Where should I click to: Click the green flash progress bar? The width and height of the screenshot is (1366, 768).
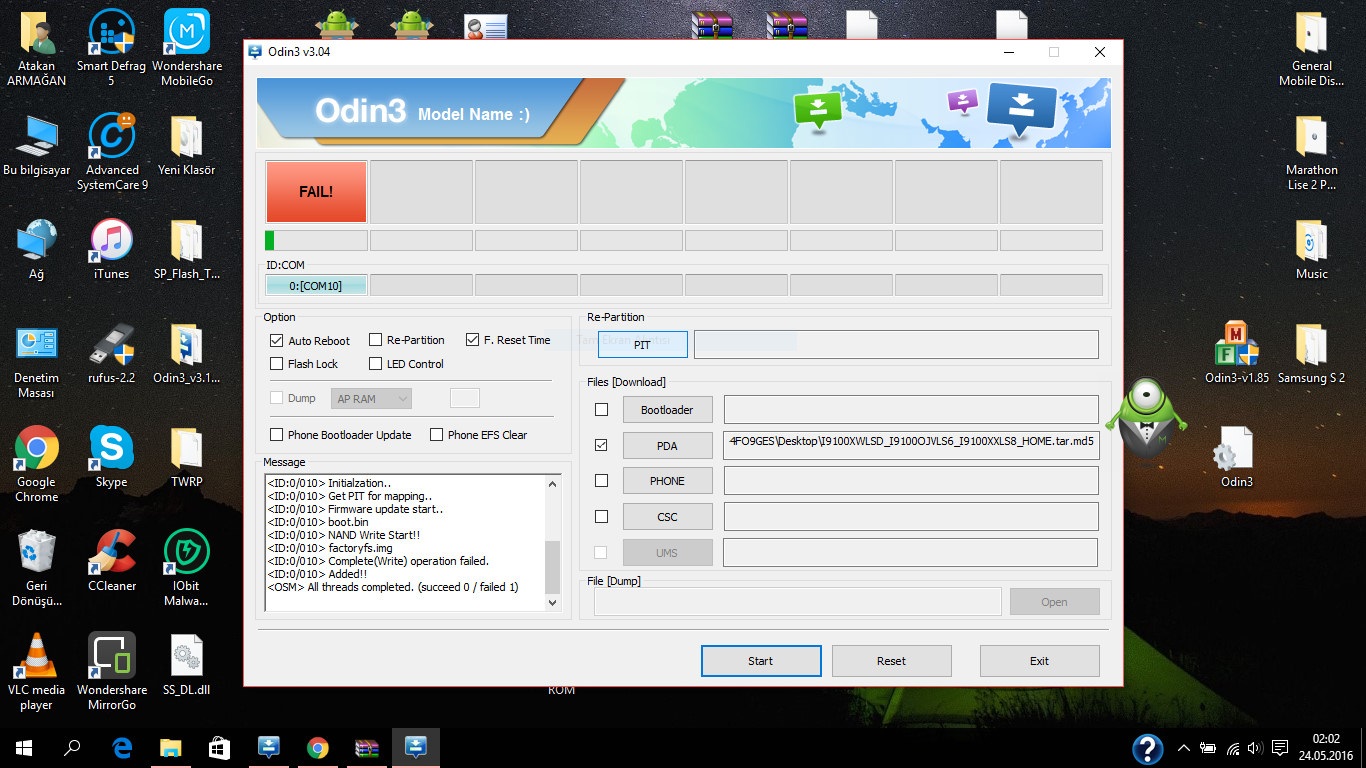tap(316, 240)
